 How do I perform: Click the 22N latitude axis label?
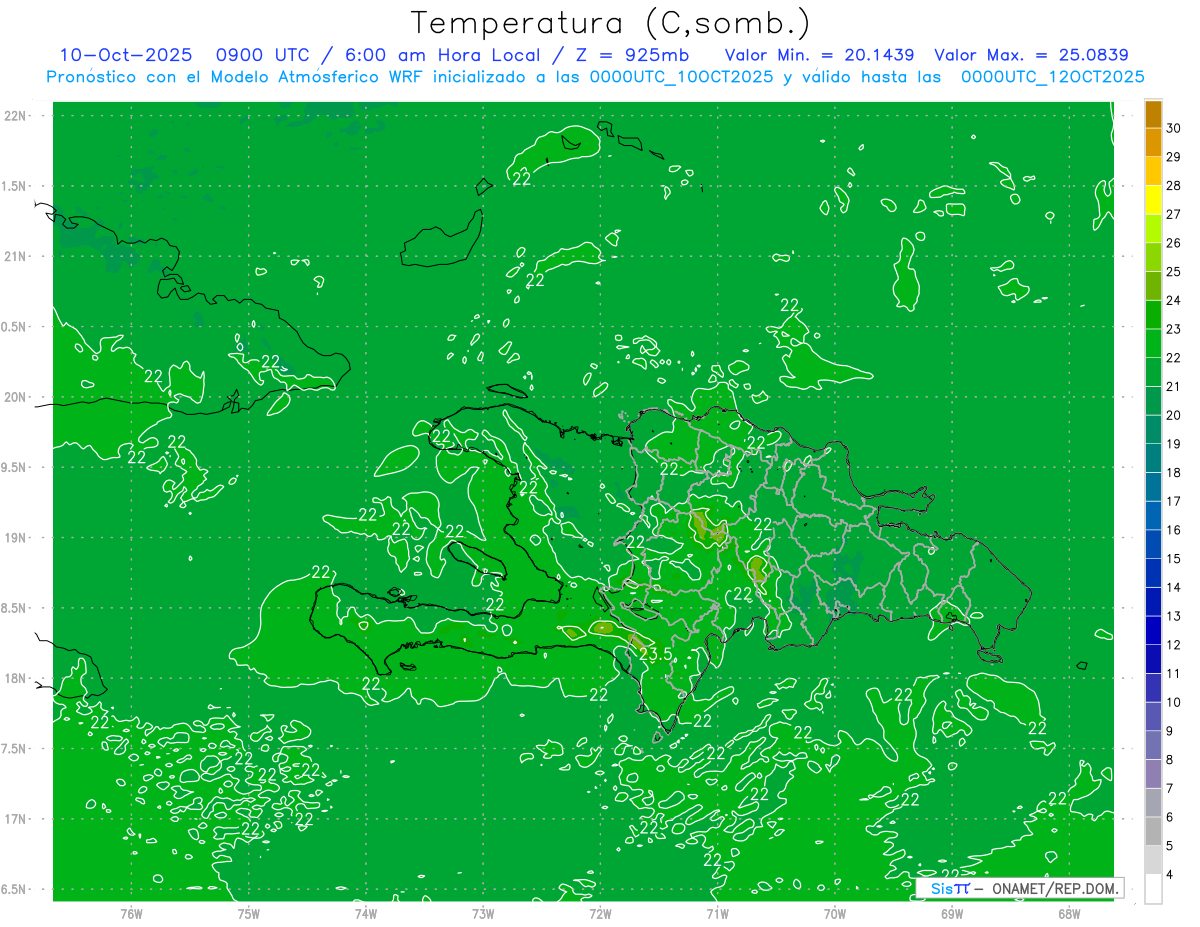pyautogui.click(x=15, y=116)
